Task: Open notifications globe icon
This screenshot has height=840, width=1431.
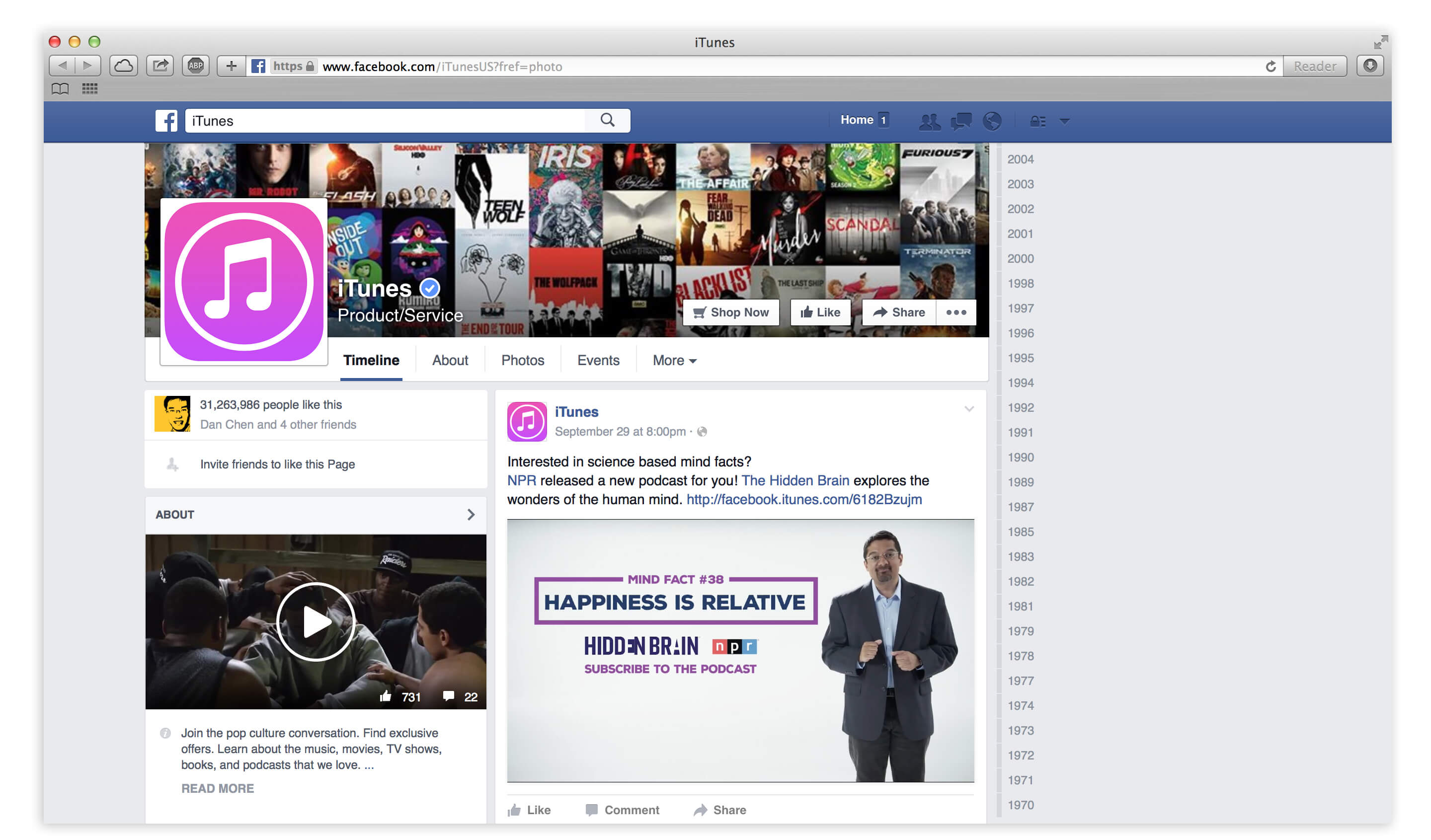Action: [x=992, y=121]
